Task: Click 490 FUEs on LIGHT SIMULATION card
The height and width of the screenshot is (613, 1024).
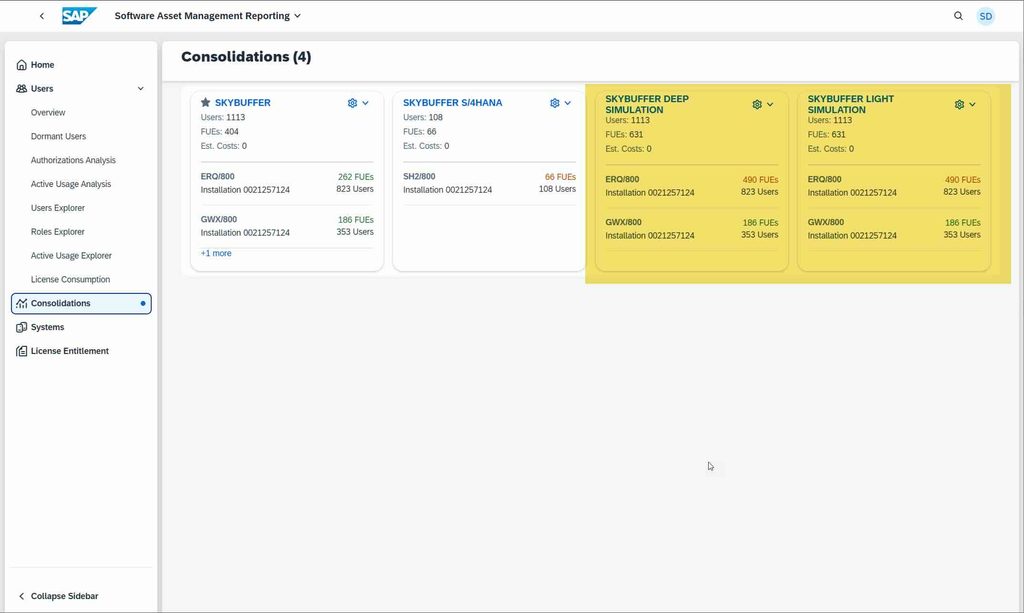Action: pyautogui.click(x=963, y=180)
